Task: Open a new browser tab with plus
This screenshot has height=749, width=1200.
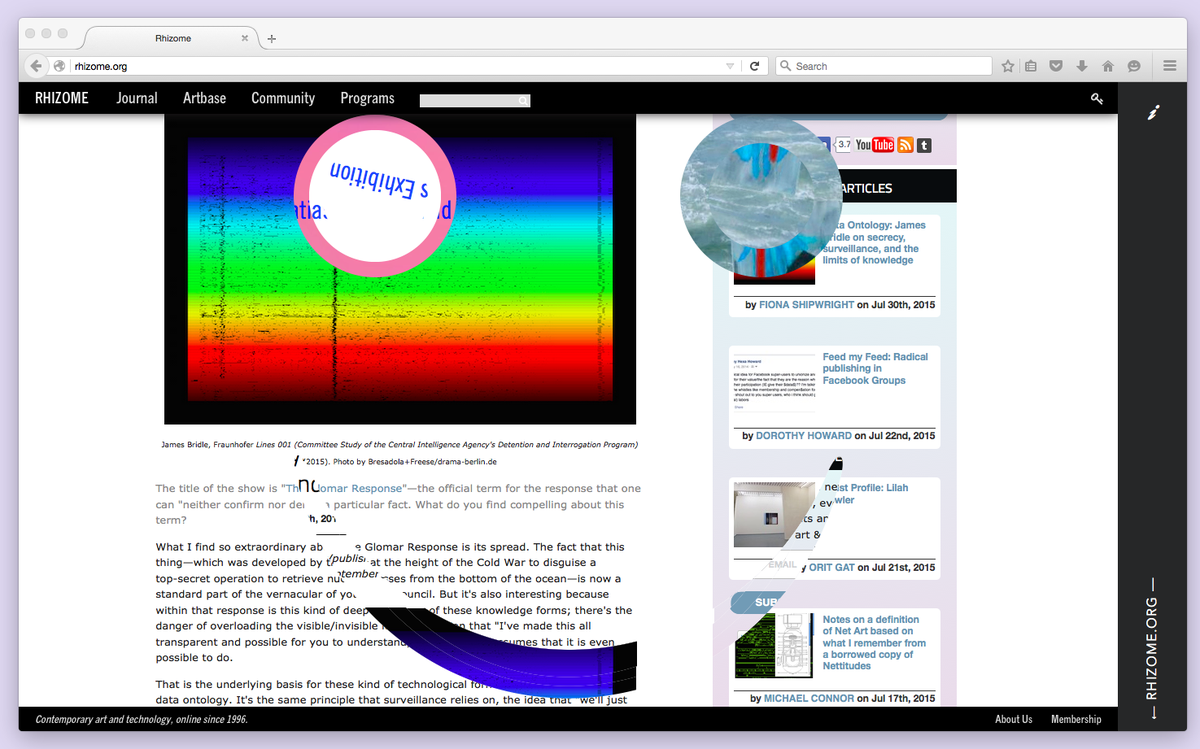Action: (271, 39)
